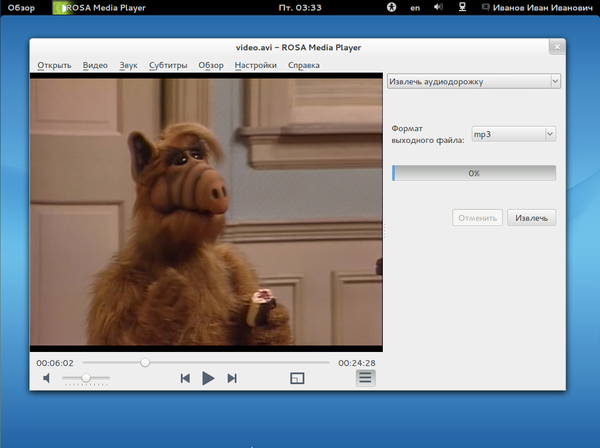Click the extraction progress bar showing 0%
Image resolution: width=600 pixels, height=448 pixels.
(474, 173)
